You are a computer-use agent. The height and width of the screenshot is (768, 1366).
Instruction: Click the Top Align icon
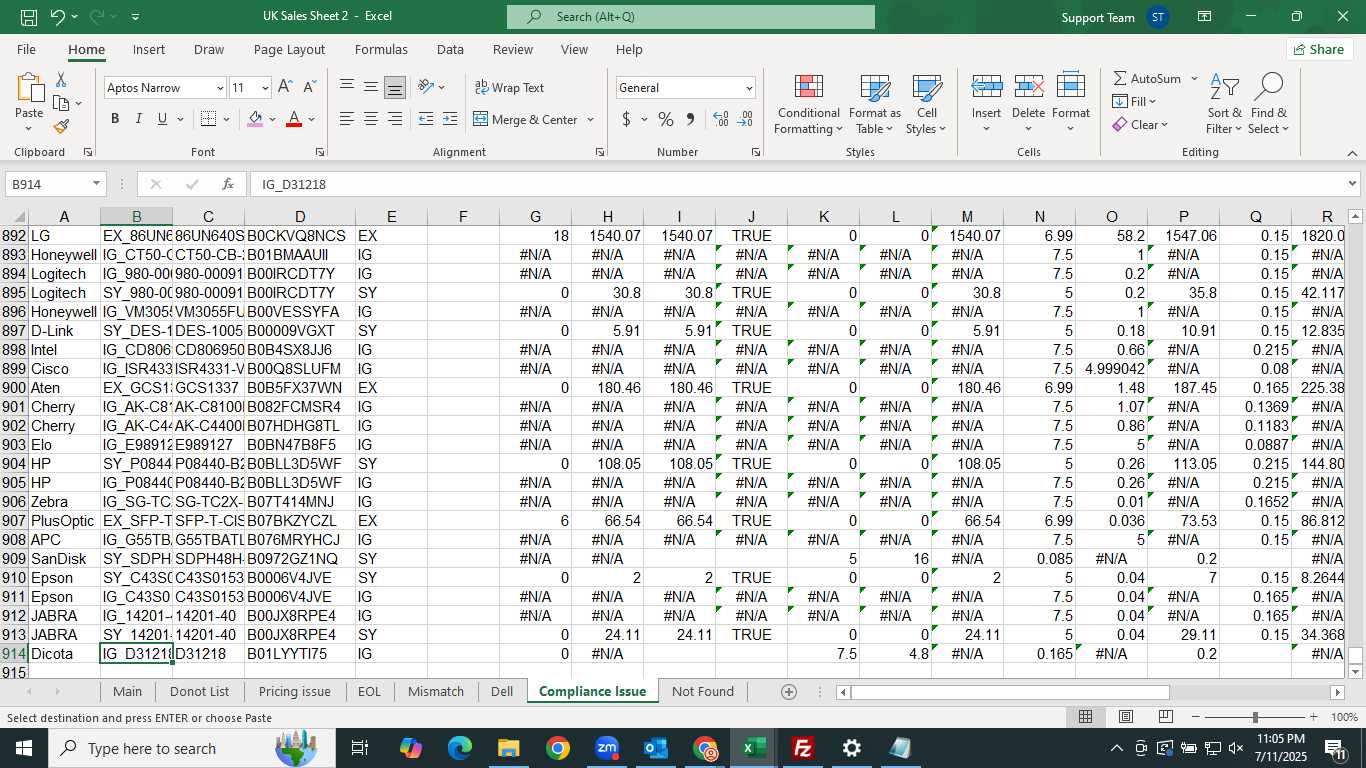click(x=347, y=87)
